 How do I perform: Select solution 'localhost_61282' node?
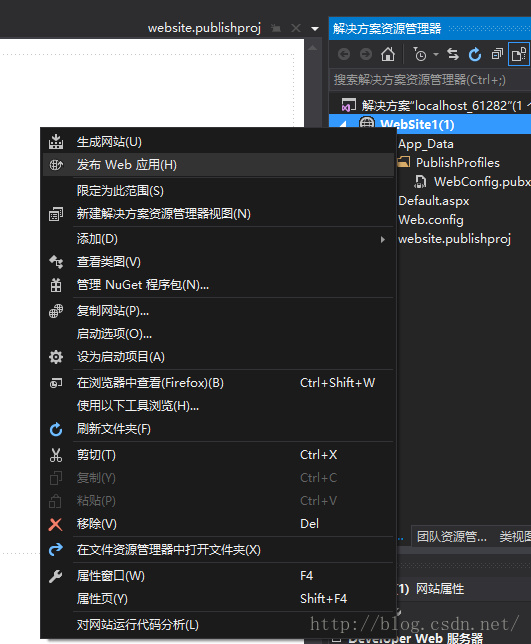435,106
